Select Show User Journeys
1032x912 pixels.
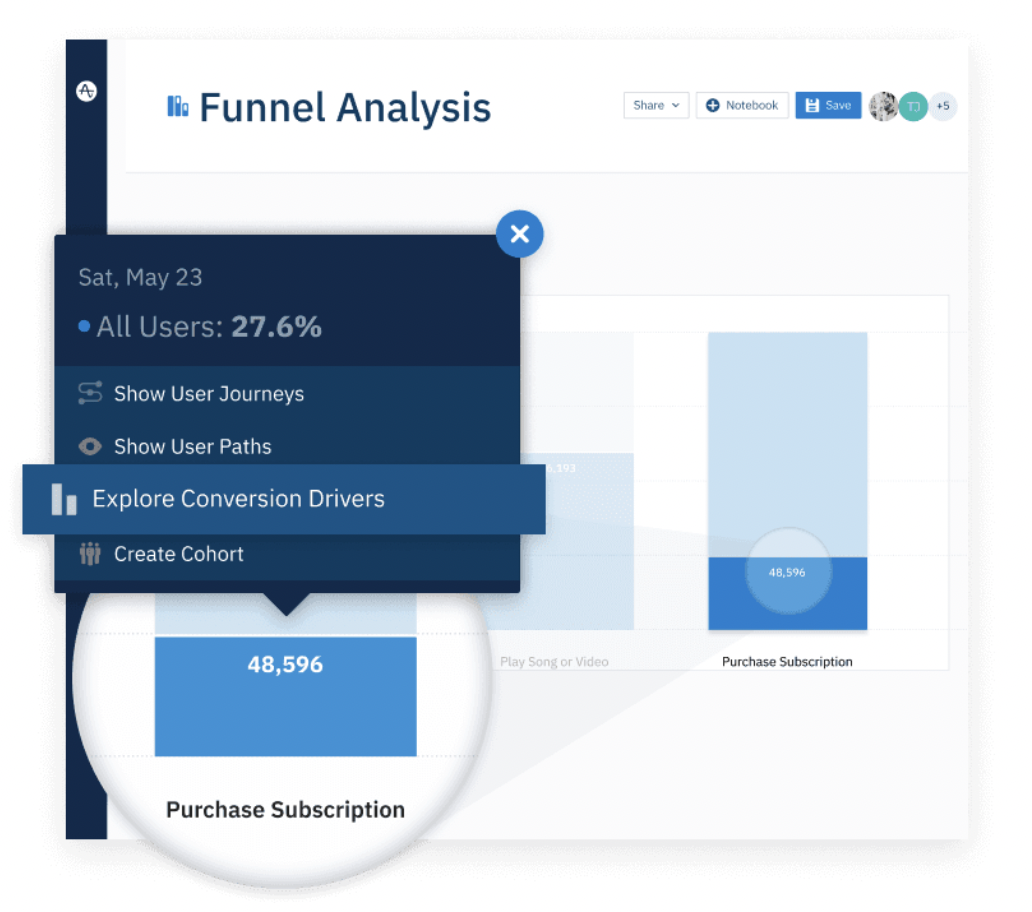287,393
